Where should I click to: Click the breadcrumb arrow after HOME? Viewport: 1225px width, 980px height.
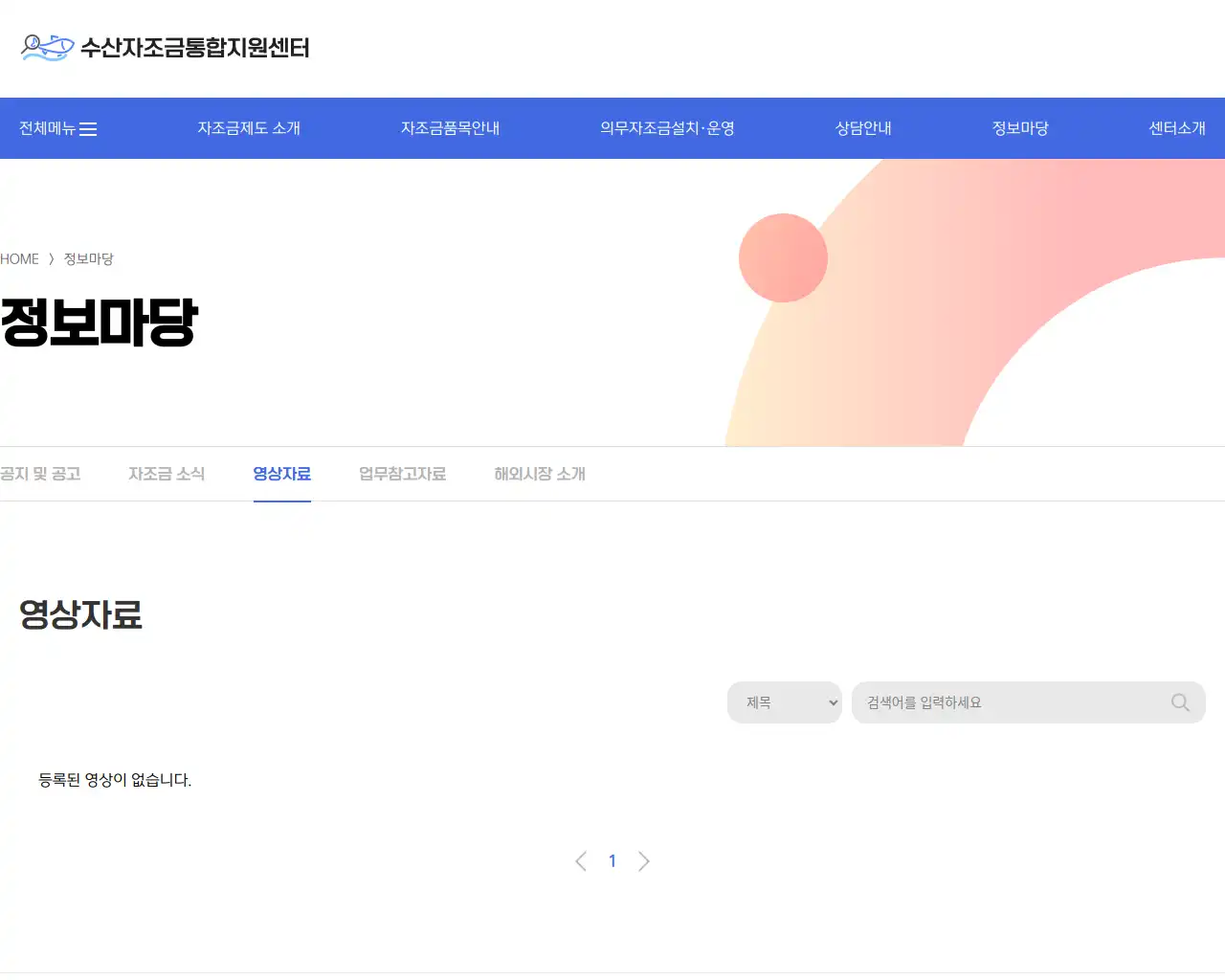point(52,258)
